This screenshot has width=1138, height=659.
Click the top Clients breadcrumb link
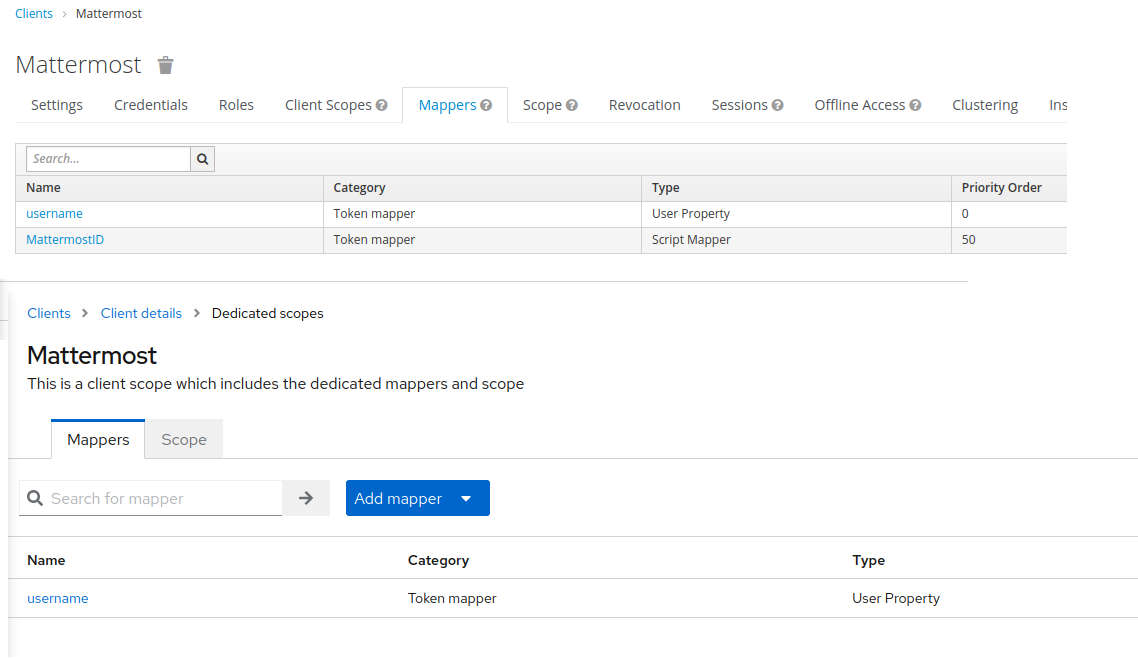[34, 14]
